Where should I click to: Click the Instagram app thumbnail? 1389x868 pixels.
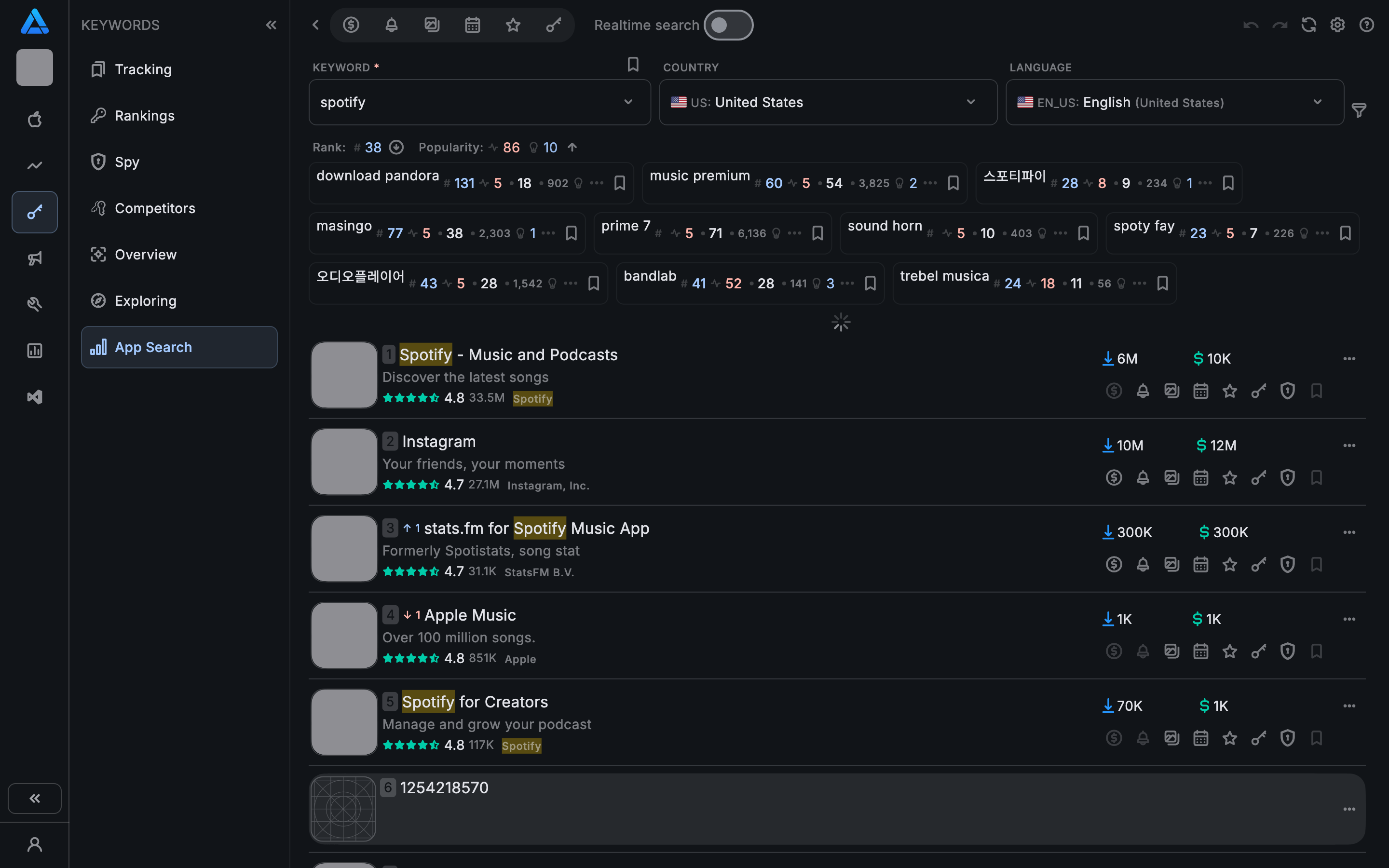(x=344, y=461)
